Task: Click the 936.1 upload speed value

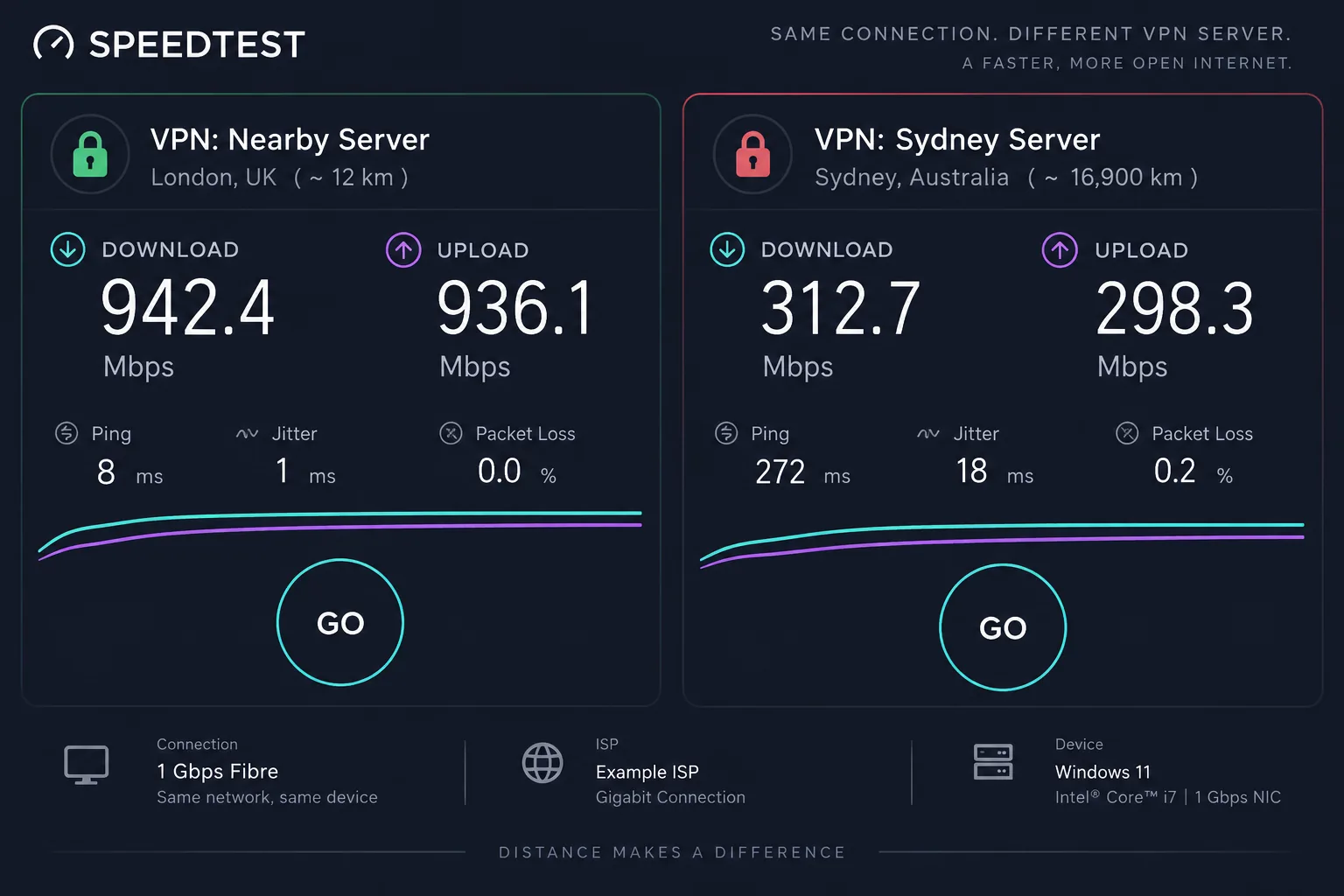Action: point(515,308)
